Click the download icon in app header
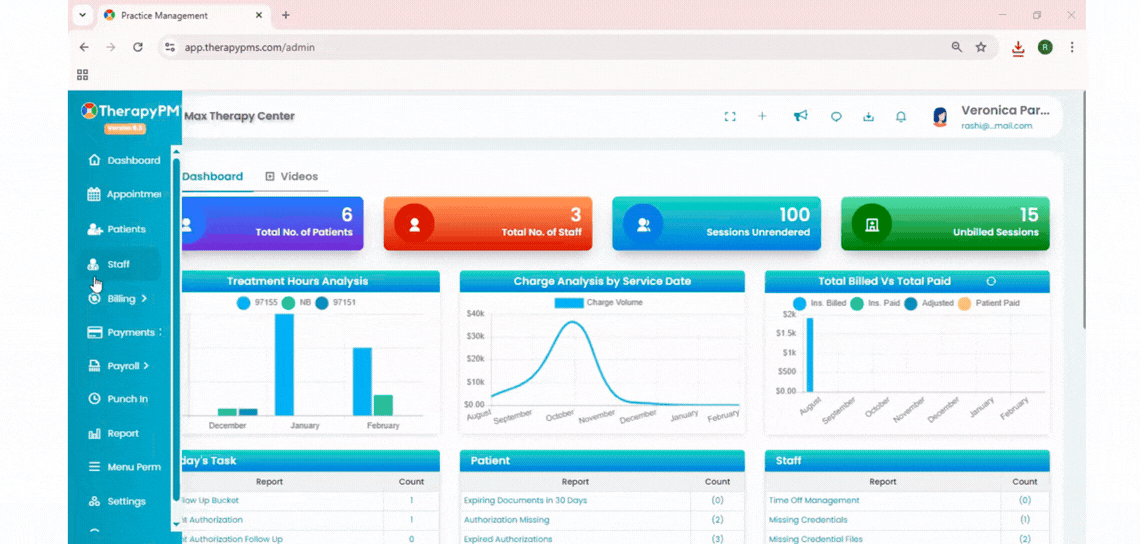The width and height of the screenshot is (1140, 544). tap(868, 116)
